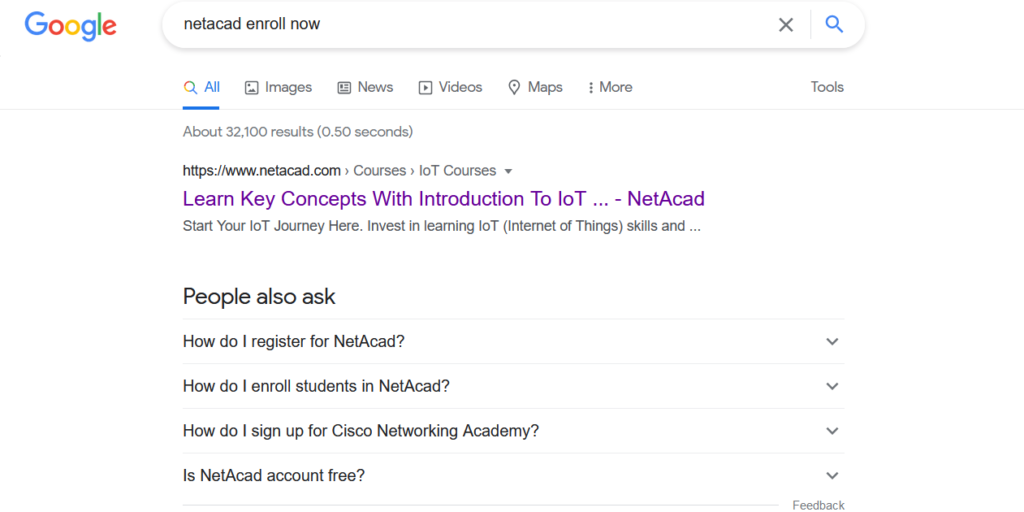Click the Google logo
This screenshot has height=512, width=1024.
click(70, 25)
